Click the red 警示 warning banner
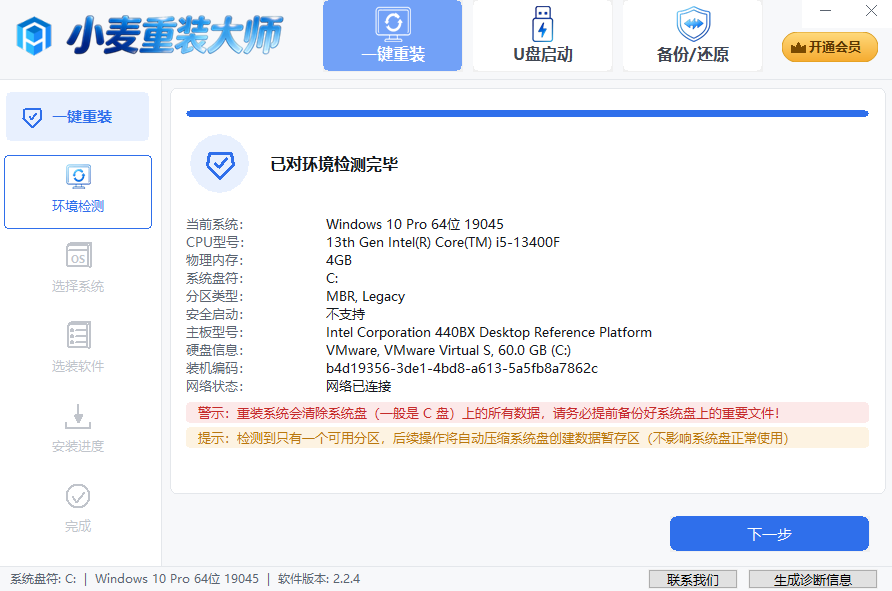 527,413
